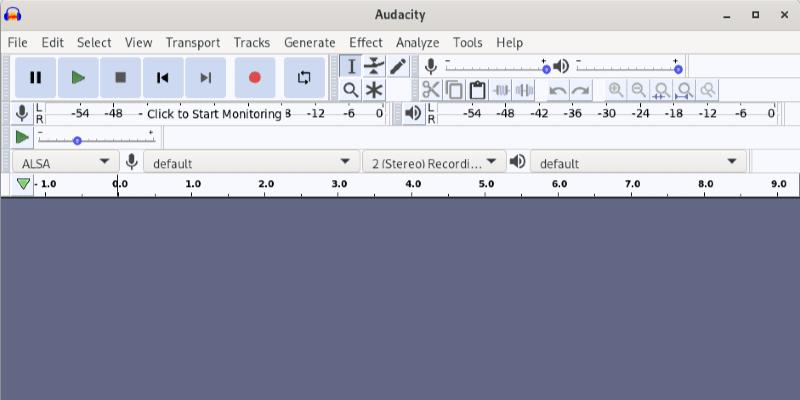800x400 pixels.
Task: Click the Cut scissors icon
Action: [x=431, y=90]
